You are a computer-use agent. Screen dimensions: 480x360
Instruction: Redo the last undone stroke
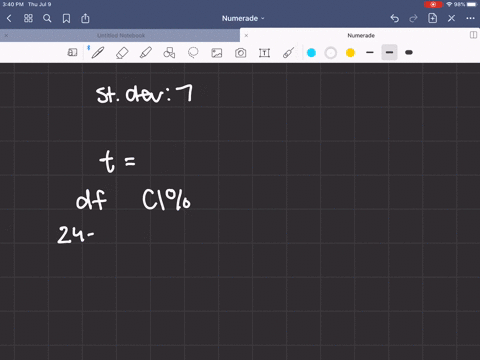point(413,18)
